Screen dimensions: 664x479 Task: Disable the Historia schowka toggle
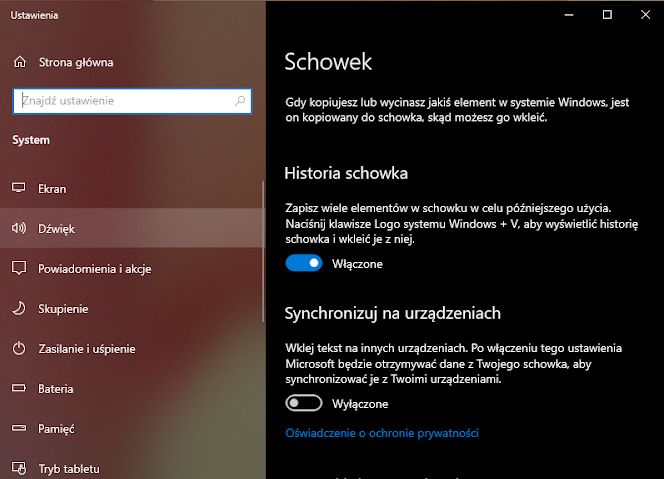coord(304,263)
